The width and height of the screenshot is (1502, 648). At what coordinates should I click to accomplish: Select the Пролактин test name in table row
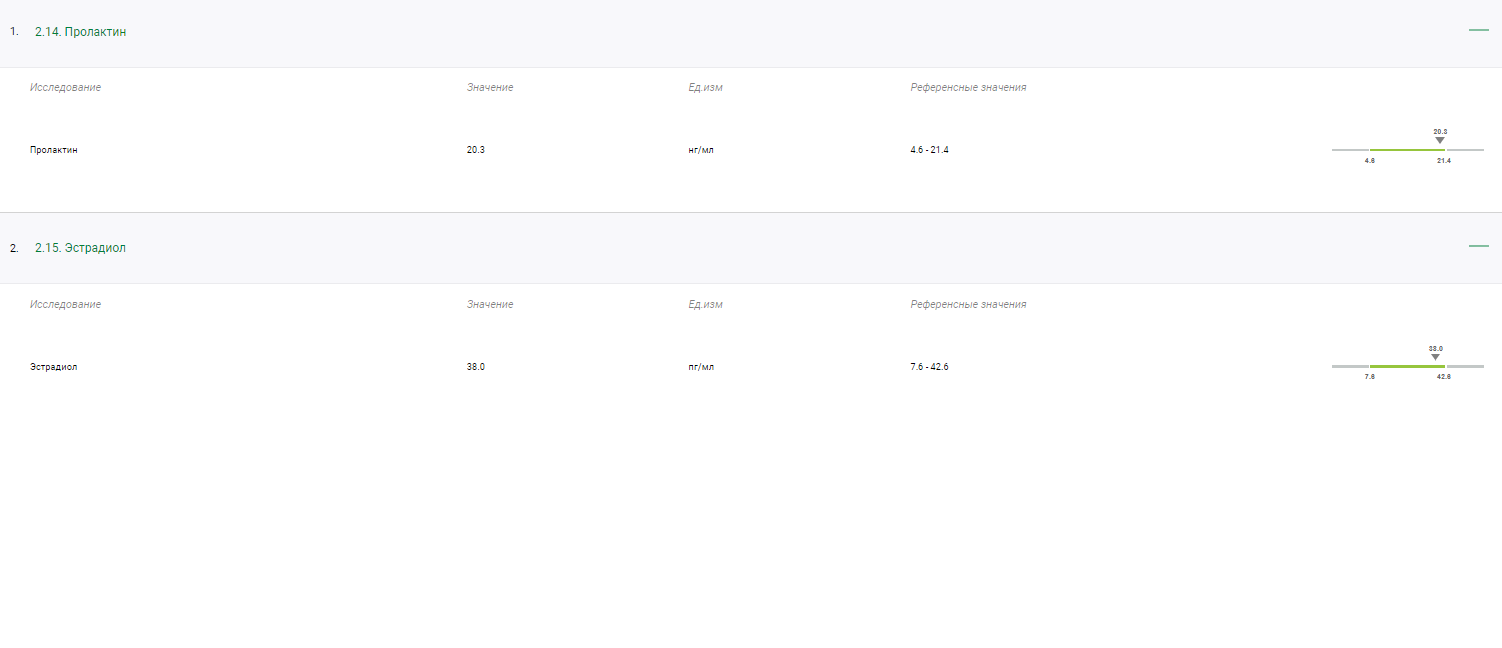click(x=54, y=150)
